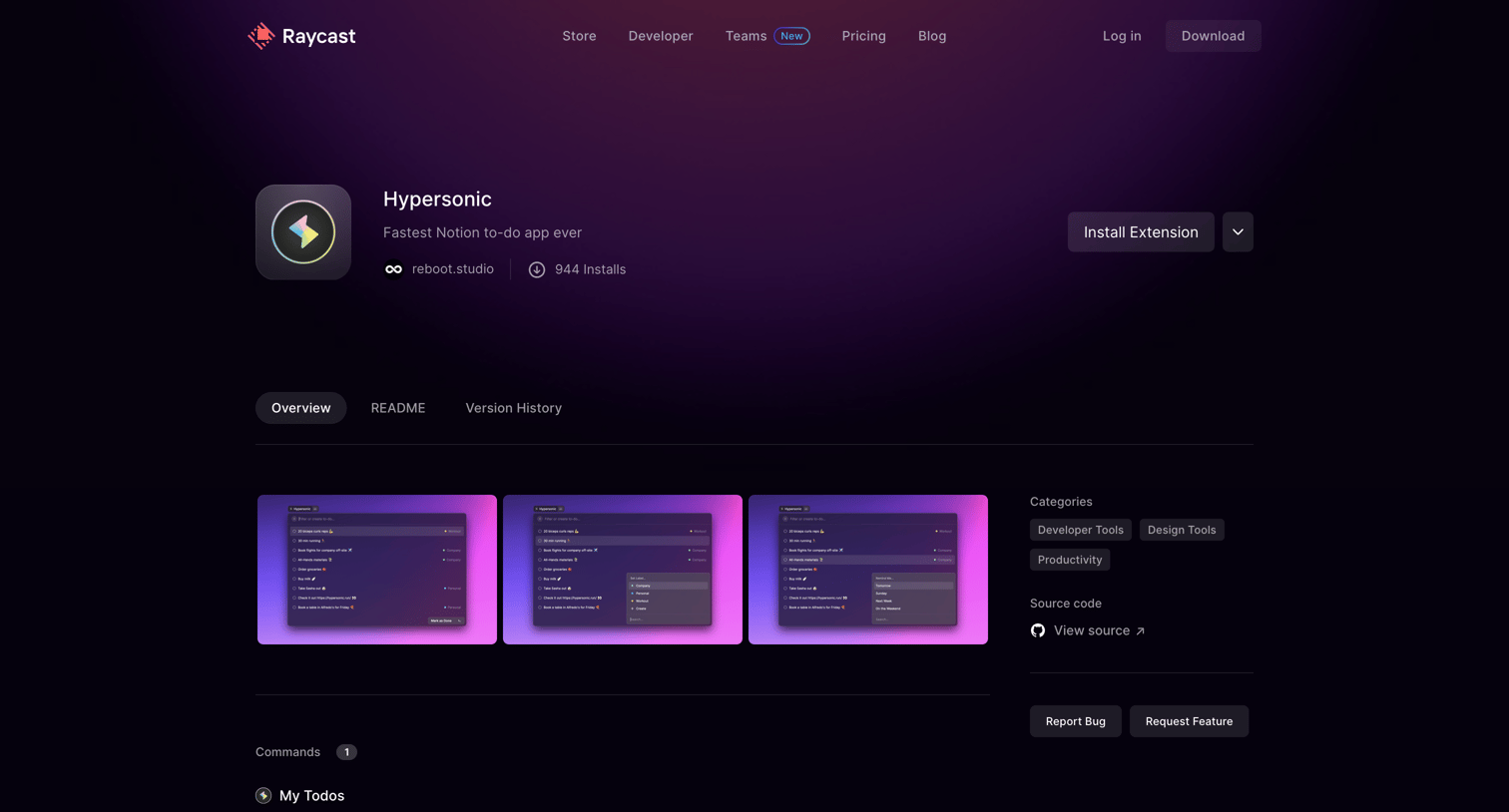The height and width of the screenshot is (812, 1509).
Task: Click the Log in link
Action: pos(1122,36)
